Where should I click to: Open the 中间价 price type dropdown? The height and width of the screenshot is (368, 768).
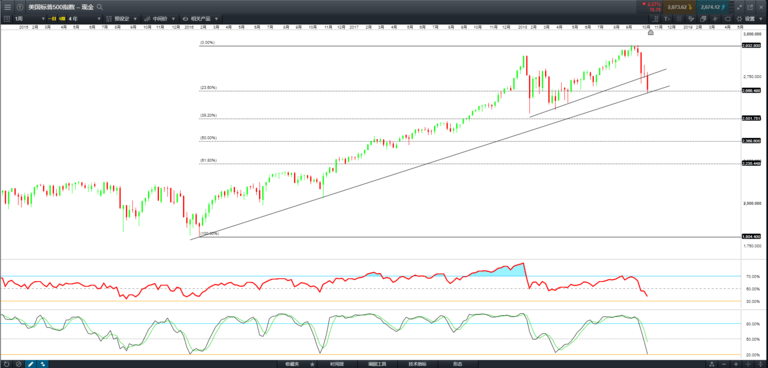coord(160,19)
